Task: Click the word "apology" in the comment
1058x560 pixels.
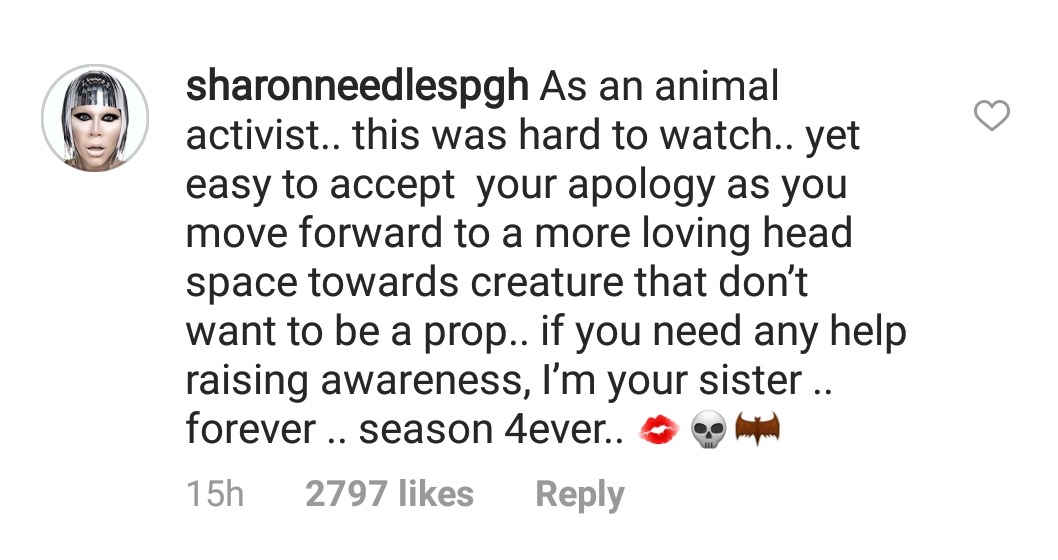Action: (624, 185)
